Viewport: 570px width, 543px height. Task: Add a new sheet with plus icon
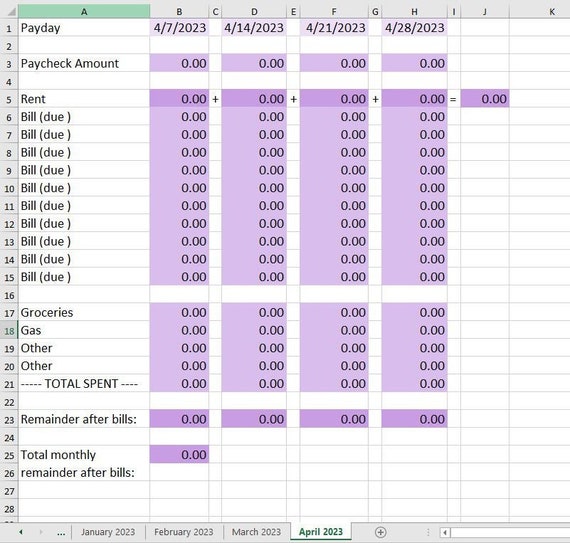click(380, 532)
